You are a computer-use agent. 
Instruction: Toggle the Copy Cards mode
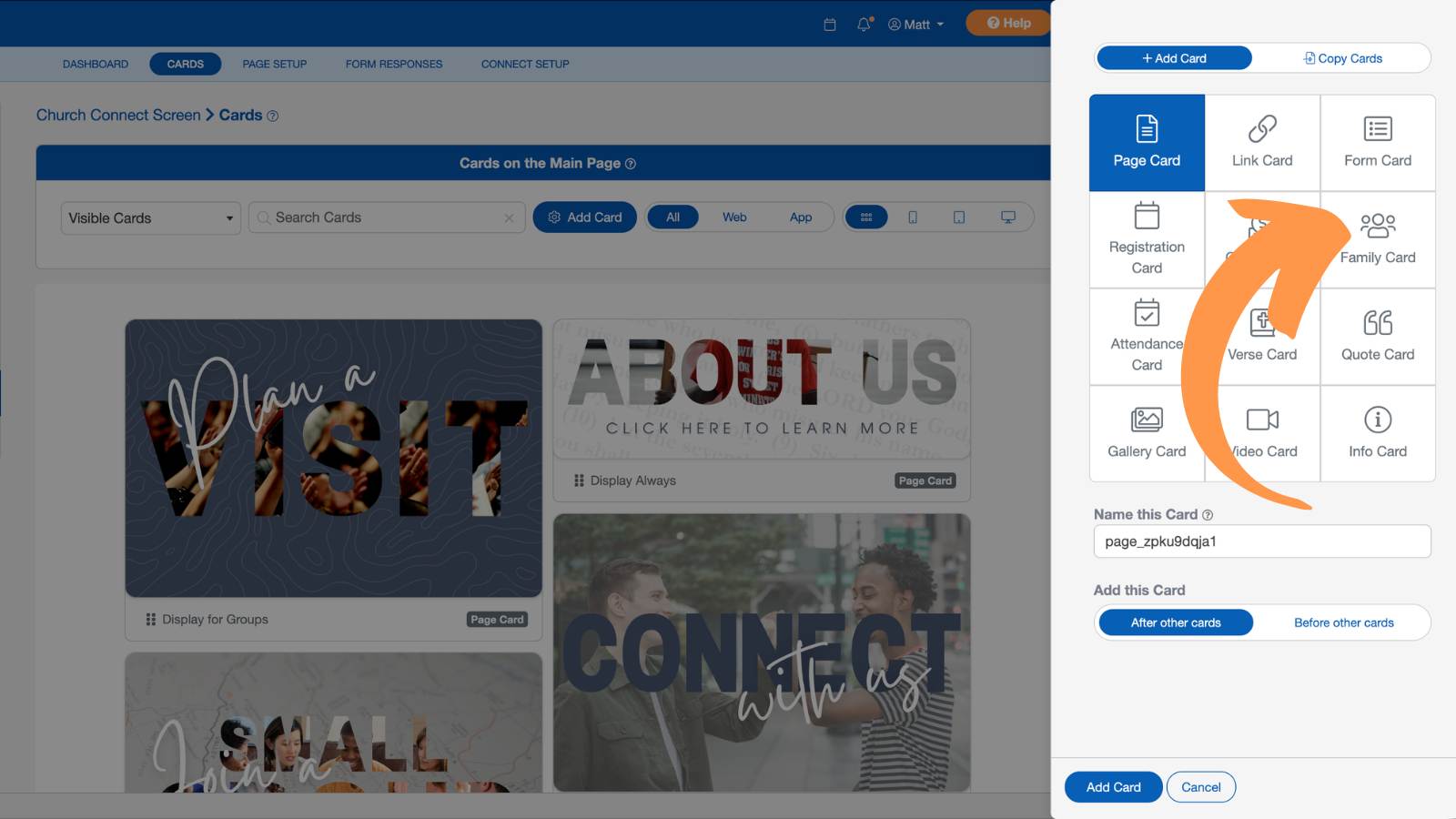tap(1342, 58)
